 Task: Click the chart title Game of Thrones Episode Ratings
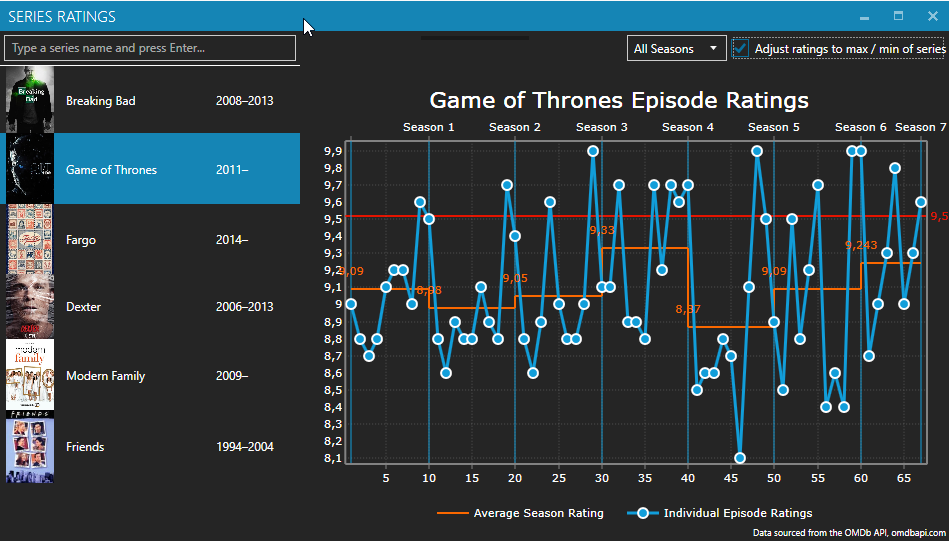(619, 100)
